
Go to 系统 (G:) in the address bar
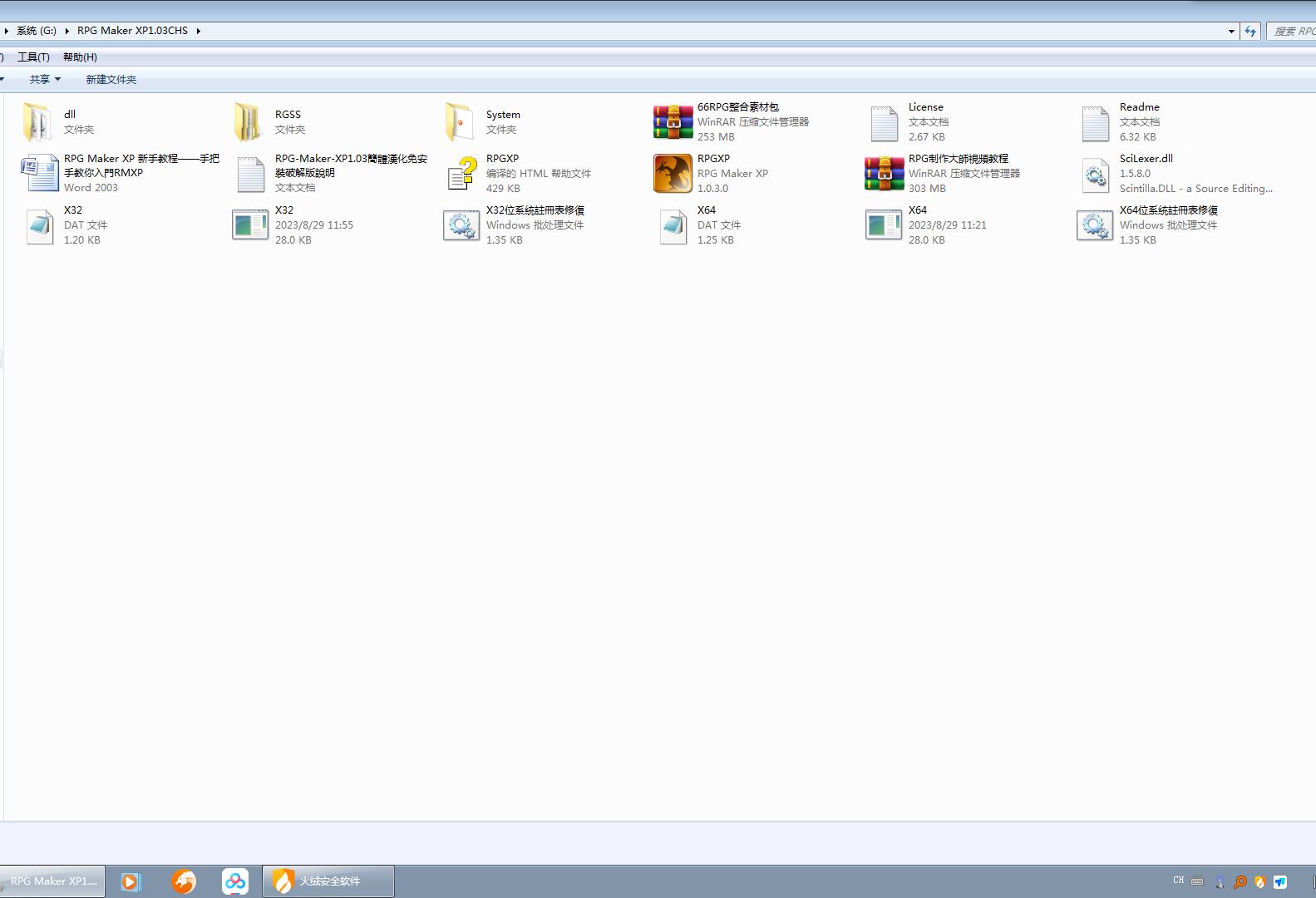37,31
